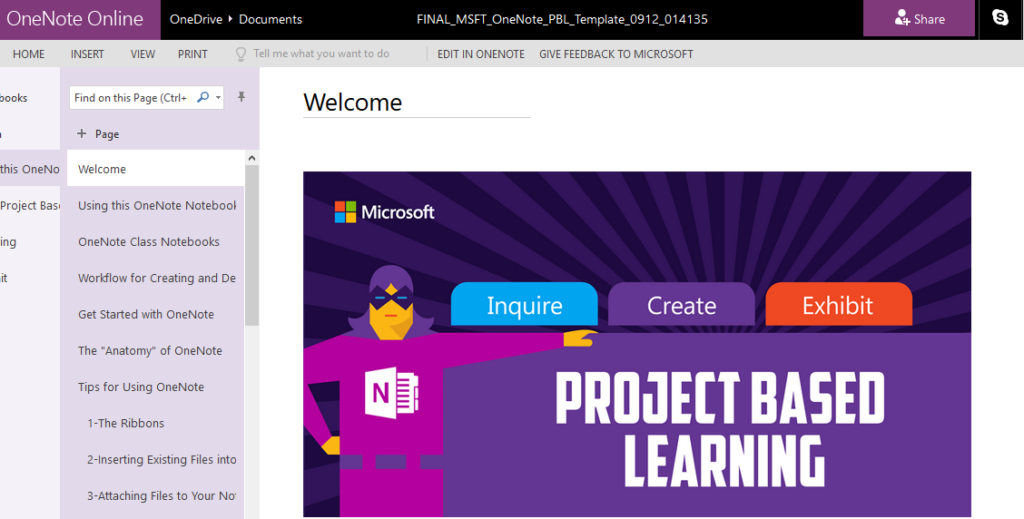Open the HOME ribbon tab
The width and height of the screenshot is (1024, 519).
[x=29, y=54]
